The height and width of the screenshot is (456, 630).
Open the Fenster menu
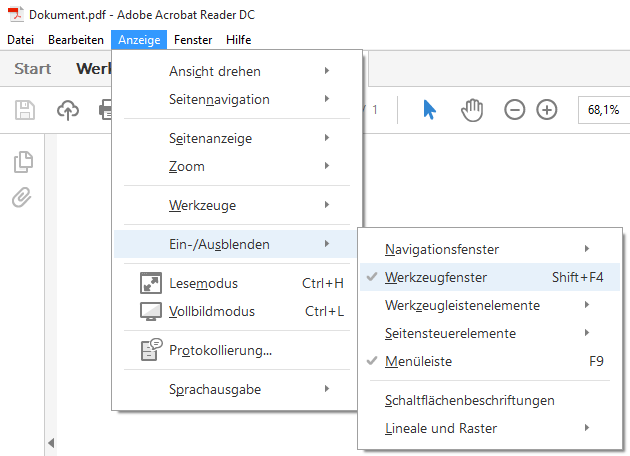193,40
